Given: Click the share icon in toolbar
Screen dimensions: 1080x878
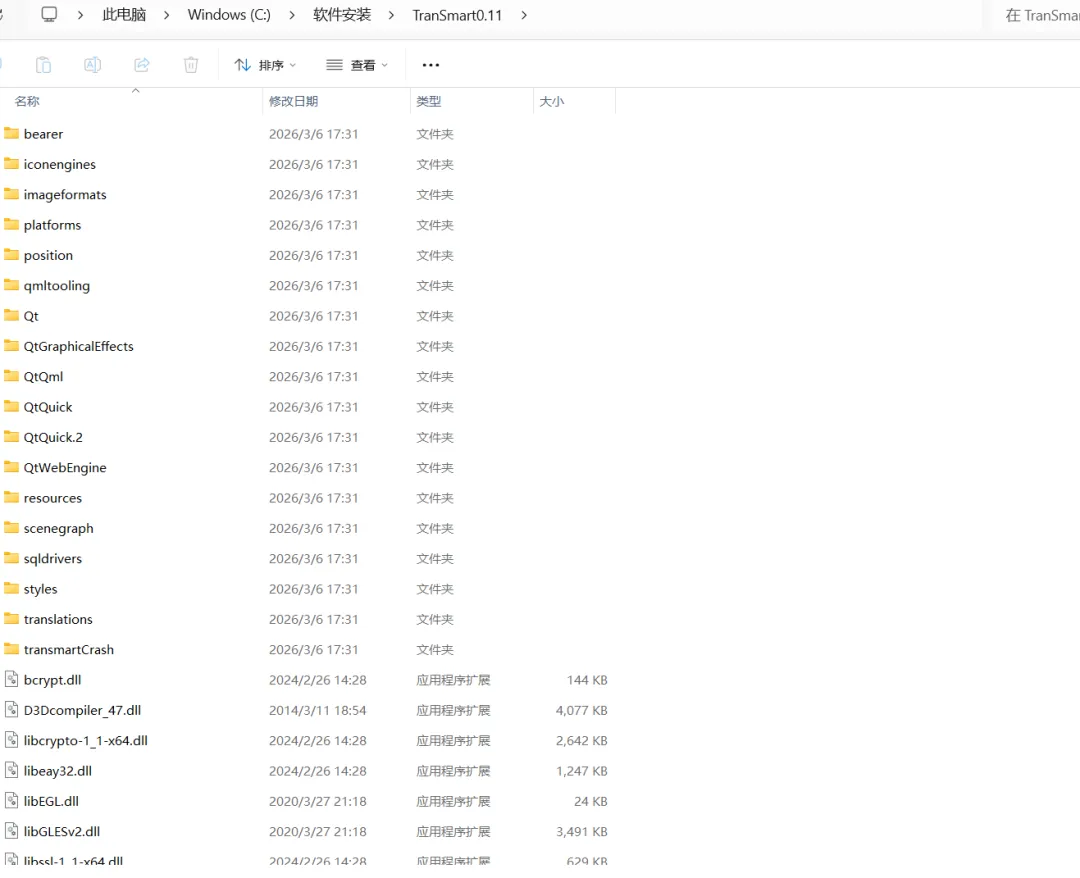Looking at the screenshot, I should tap(142, 65).
